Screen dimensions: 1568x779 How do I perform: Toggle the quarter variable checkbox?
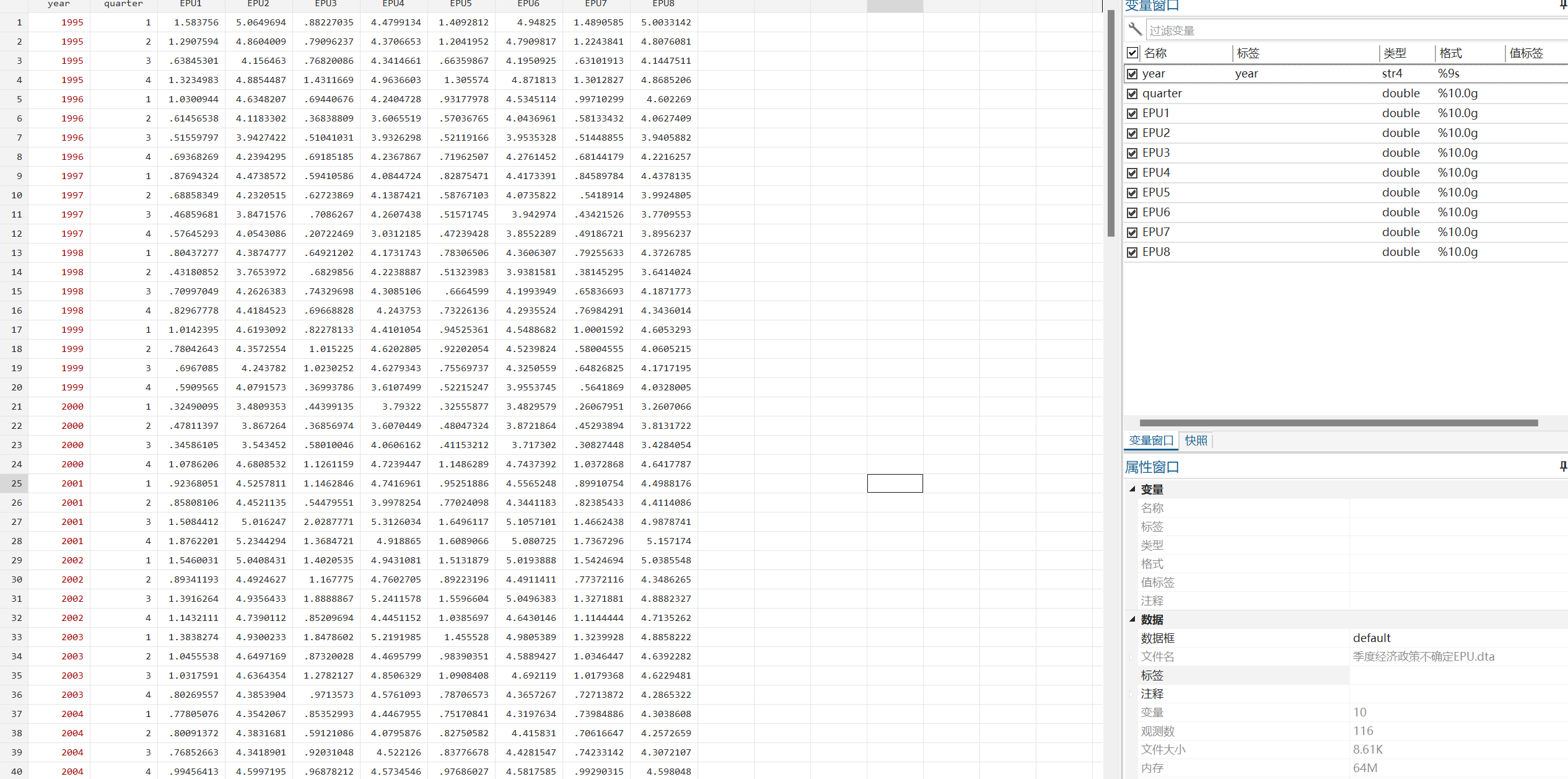point(1132,94)
